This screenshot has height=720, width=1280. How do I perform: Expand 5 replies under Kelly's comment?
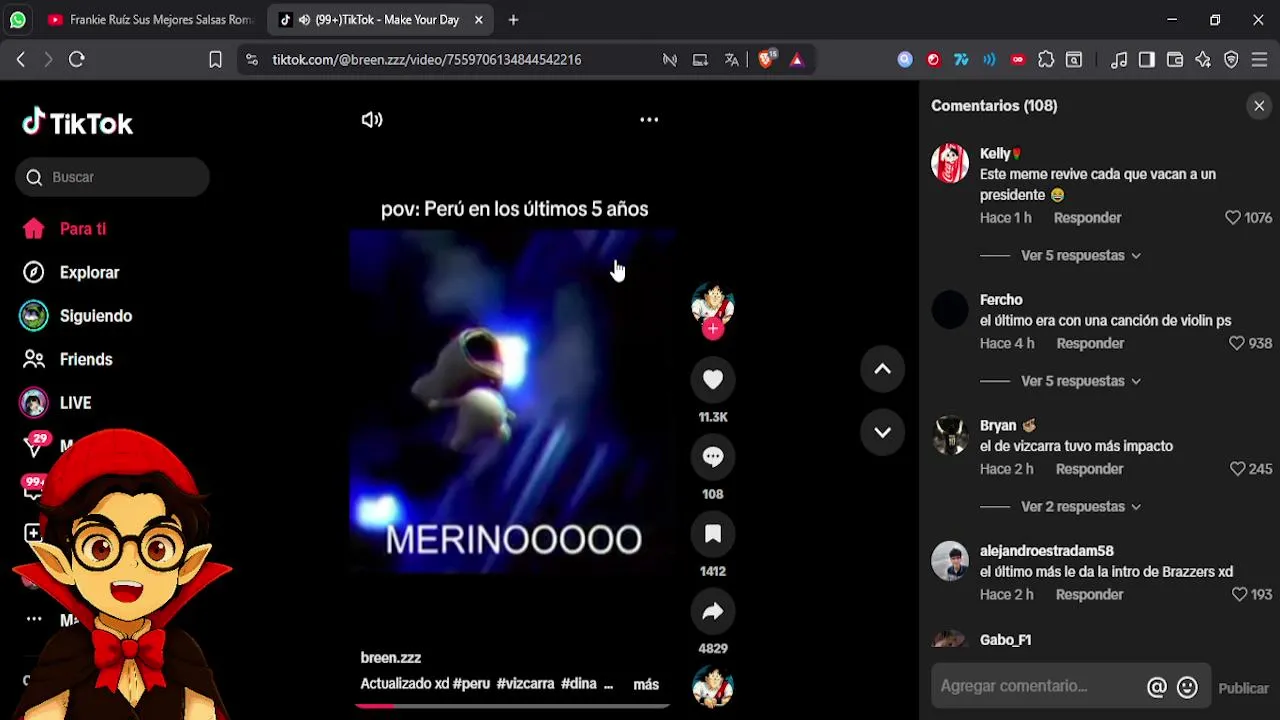1080,256
